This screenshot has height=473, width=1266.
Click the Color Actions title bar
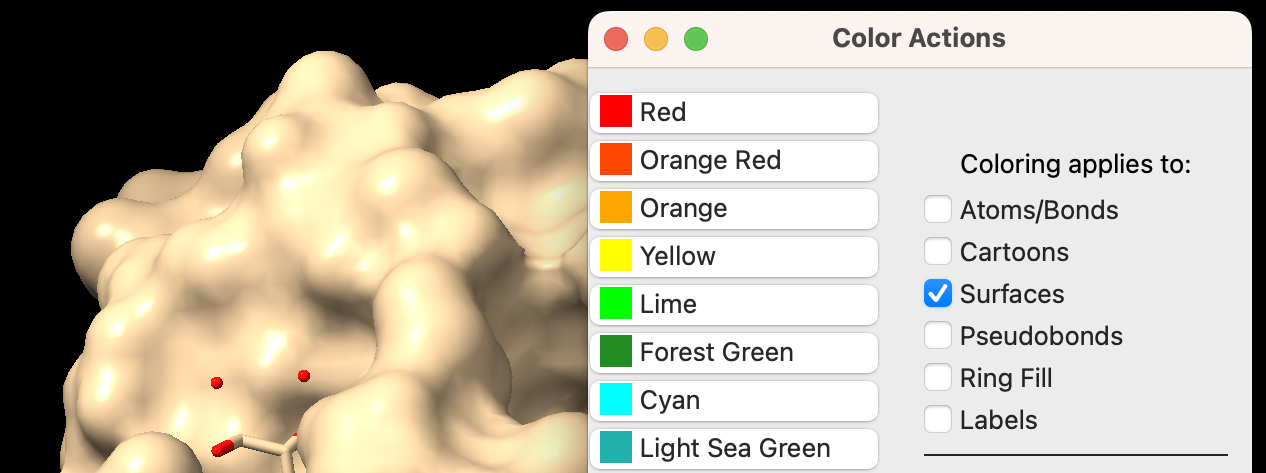click(x=918, y=39)
